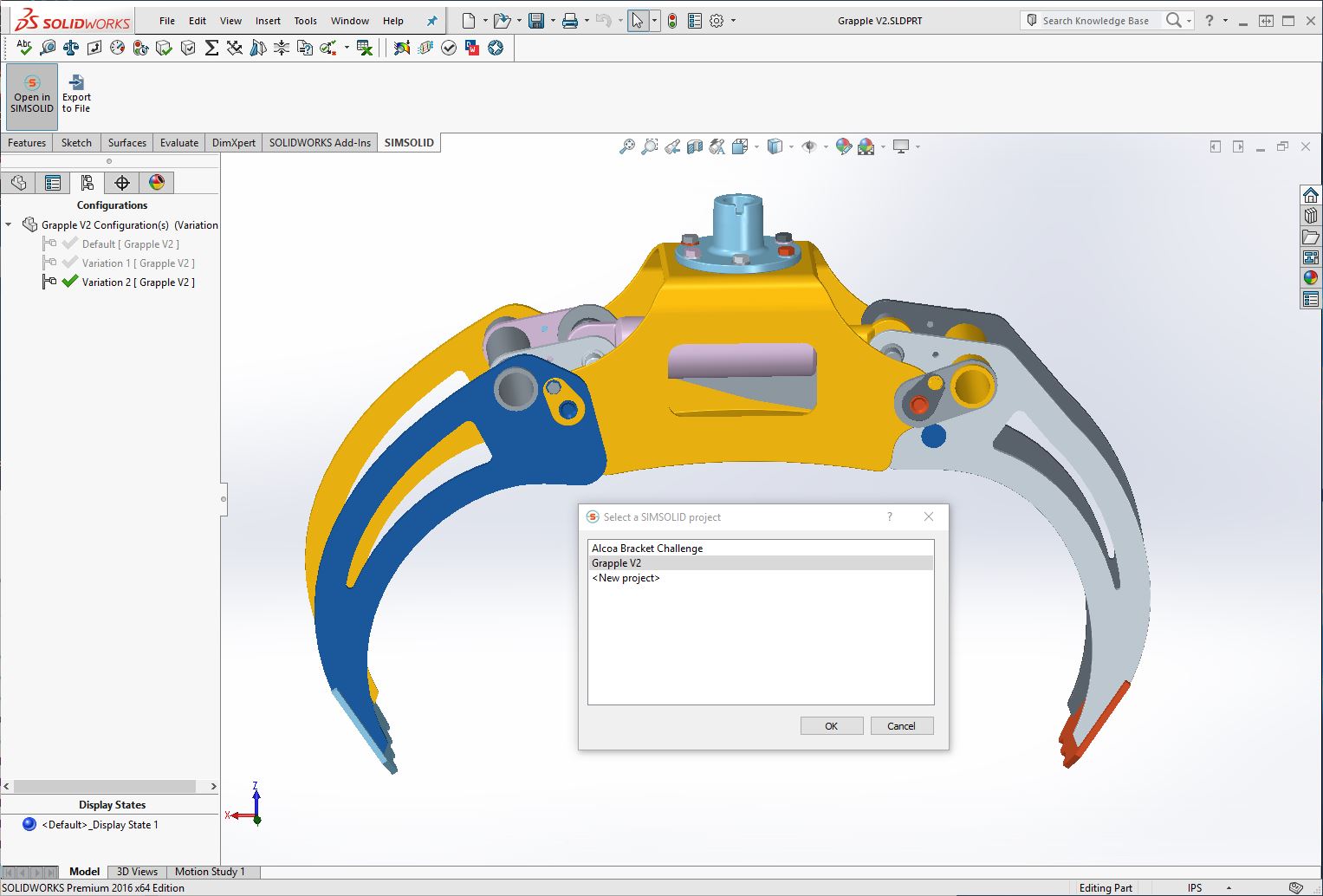Click the Export to File icon
This screenshot has height=896, width=1323.
coord(76,82)
